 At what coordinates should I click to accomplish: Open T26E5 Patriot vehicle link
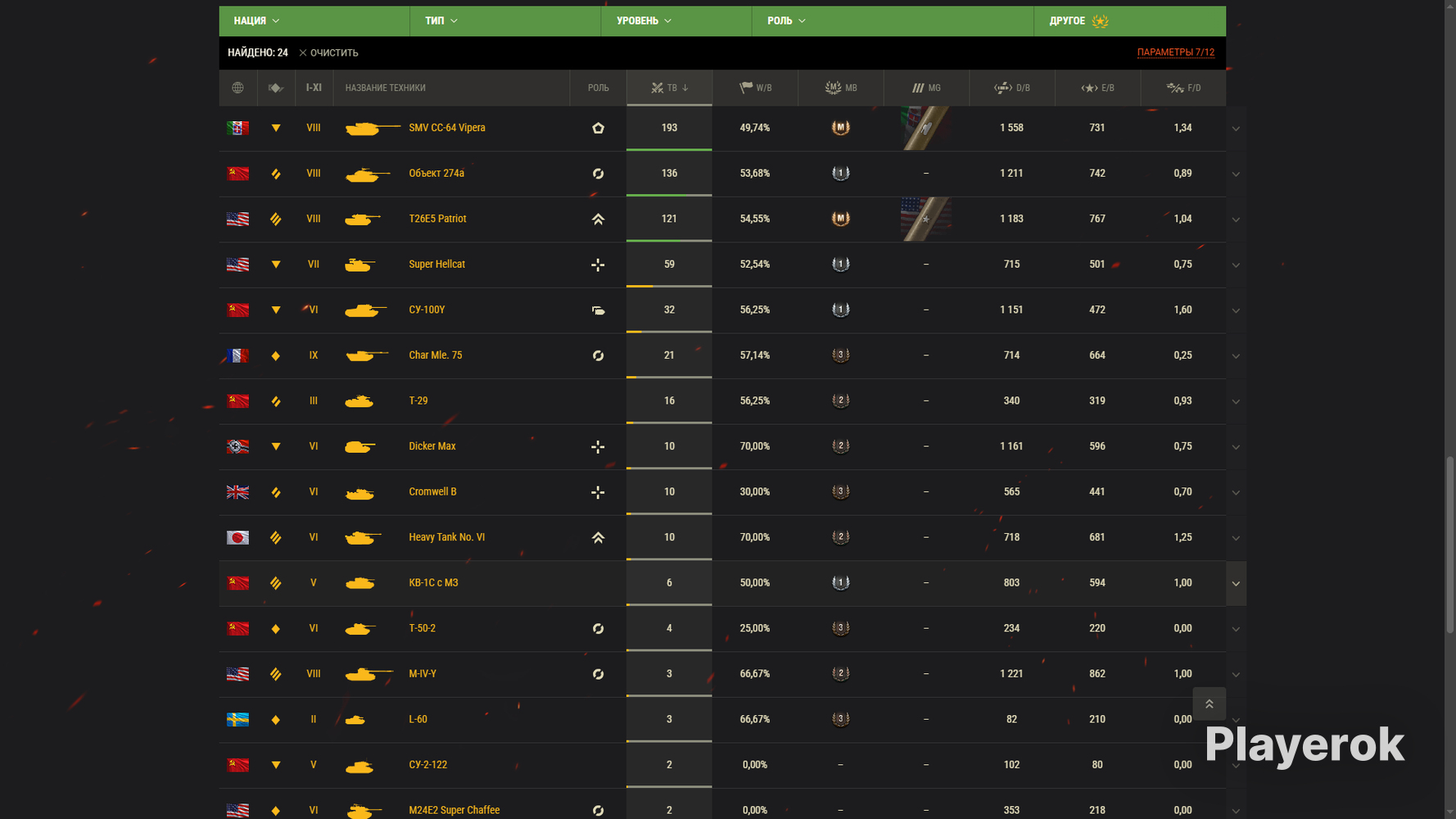click(437, 219)
